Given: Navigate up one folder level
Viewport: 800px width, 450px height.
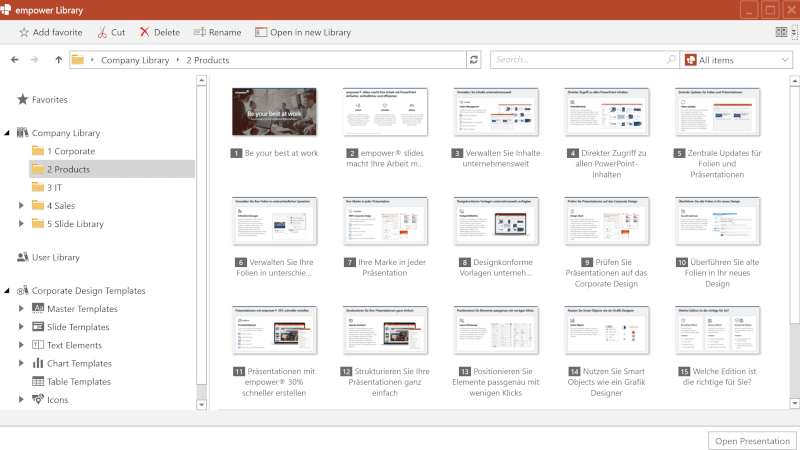Looking at the screenshot, I should pyautogui.click(x=56, y=60).
